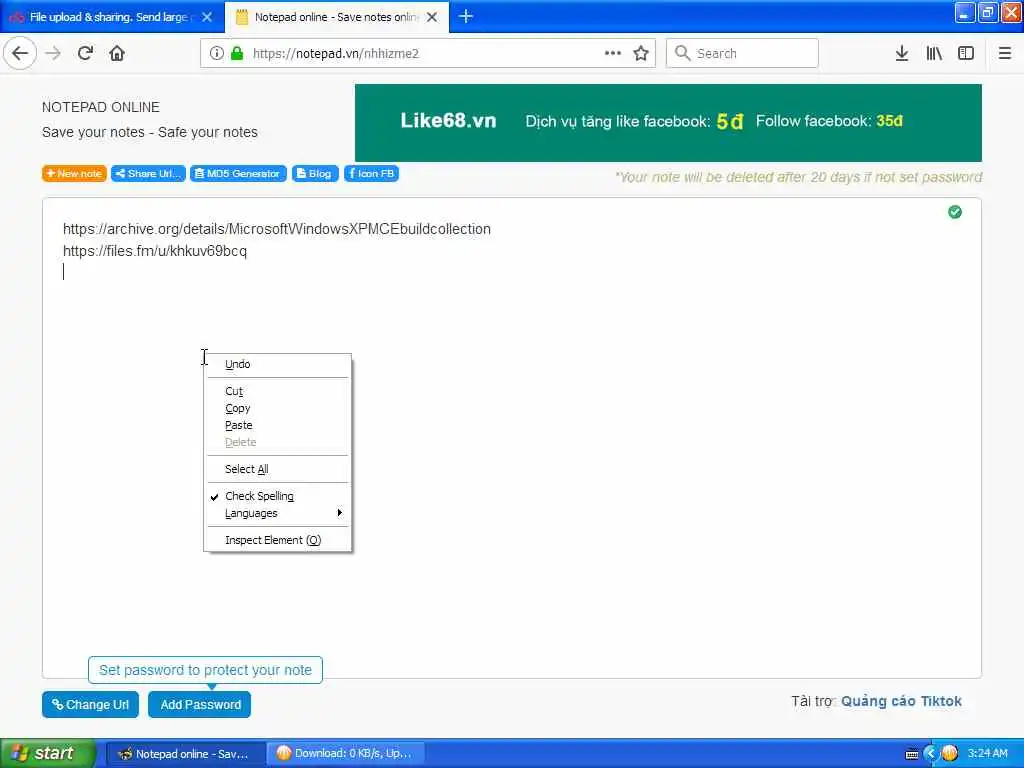
Task: Click the Share Url button
Action: click(148, 174)
